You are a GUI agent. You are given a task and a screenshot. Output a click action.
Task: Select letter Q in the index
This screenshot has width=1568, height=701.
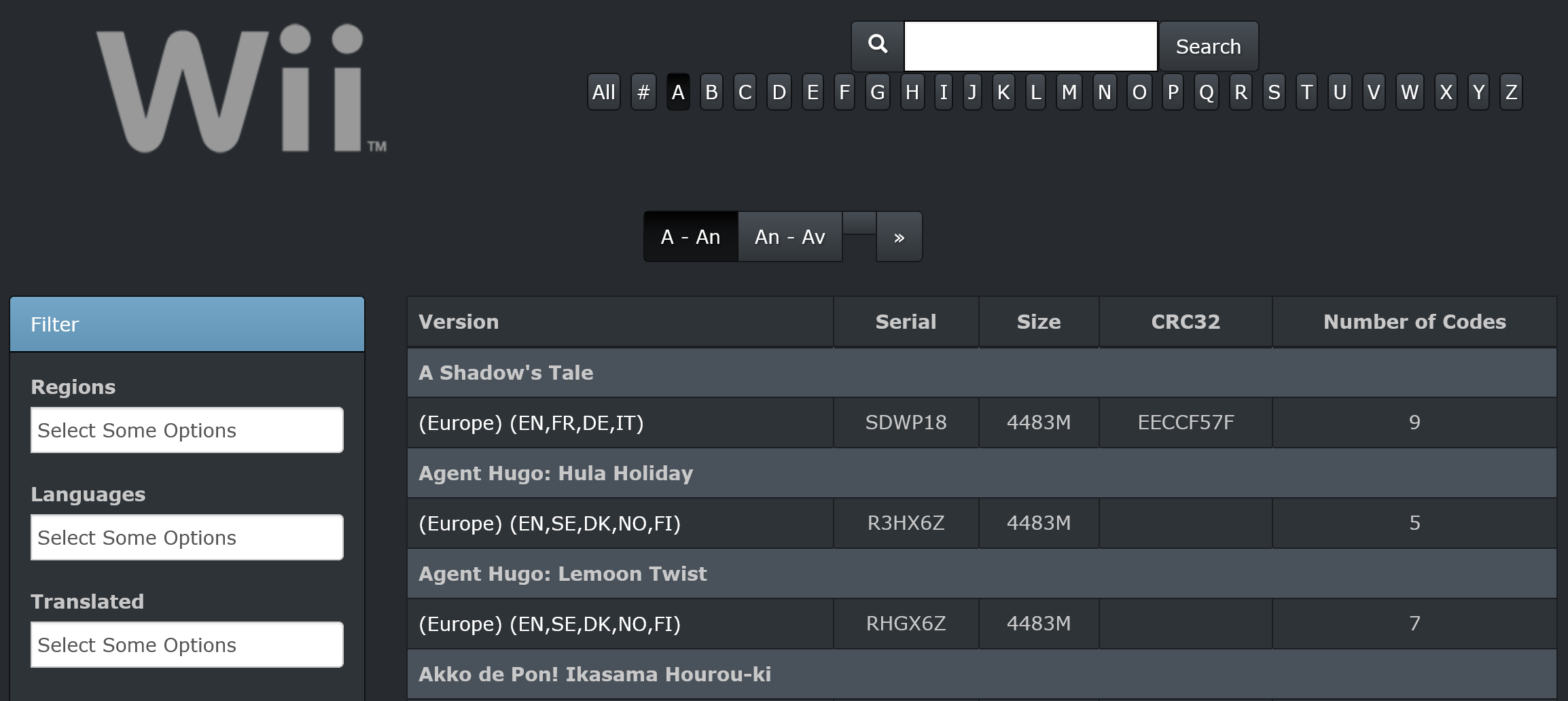point(1207,92)
